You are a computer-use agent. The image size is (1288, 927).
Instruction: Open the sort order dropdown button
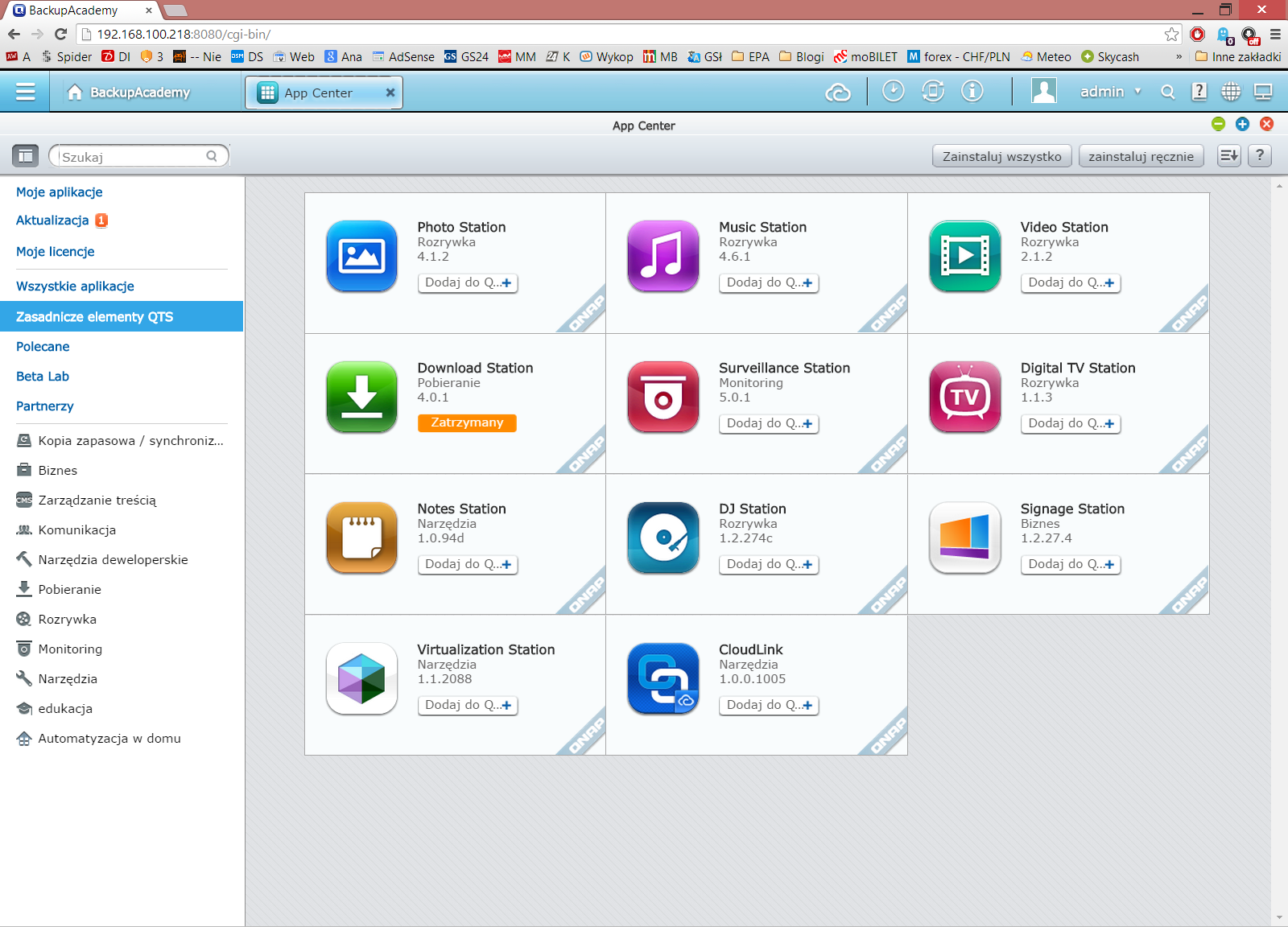(x=1228, y=156)
